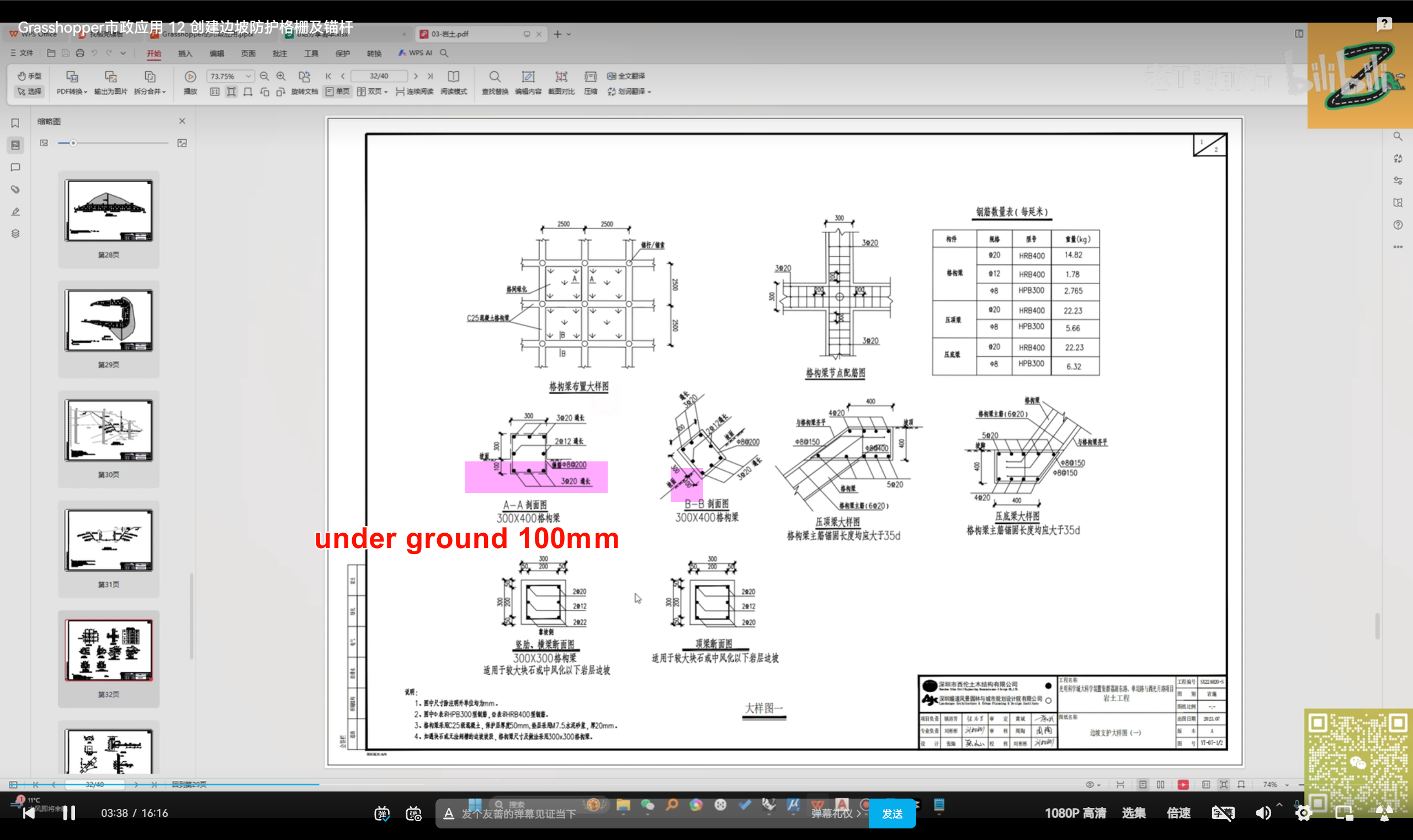Screen dimensions: 1413x840
Task: Click the Play slideshow (播放) icon
Action: [190, 76]
